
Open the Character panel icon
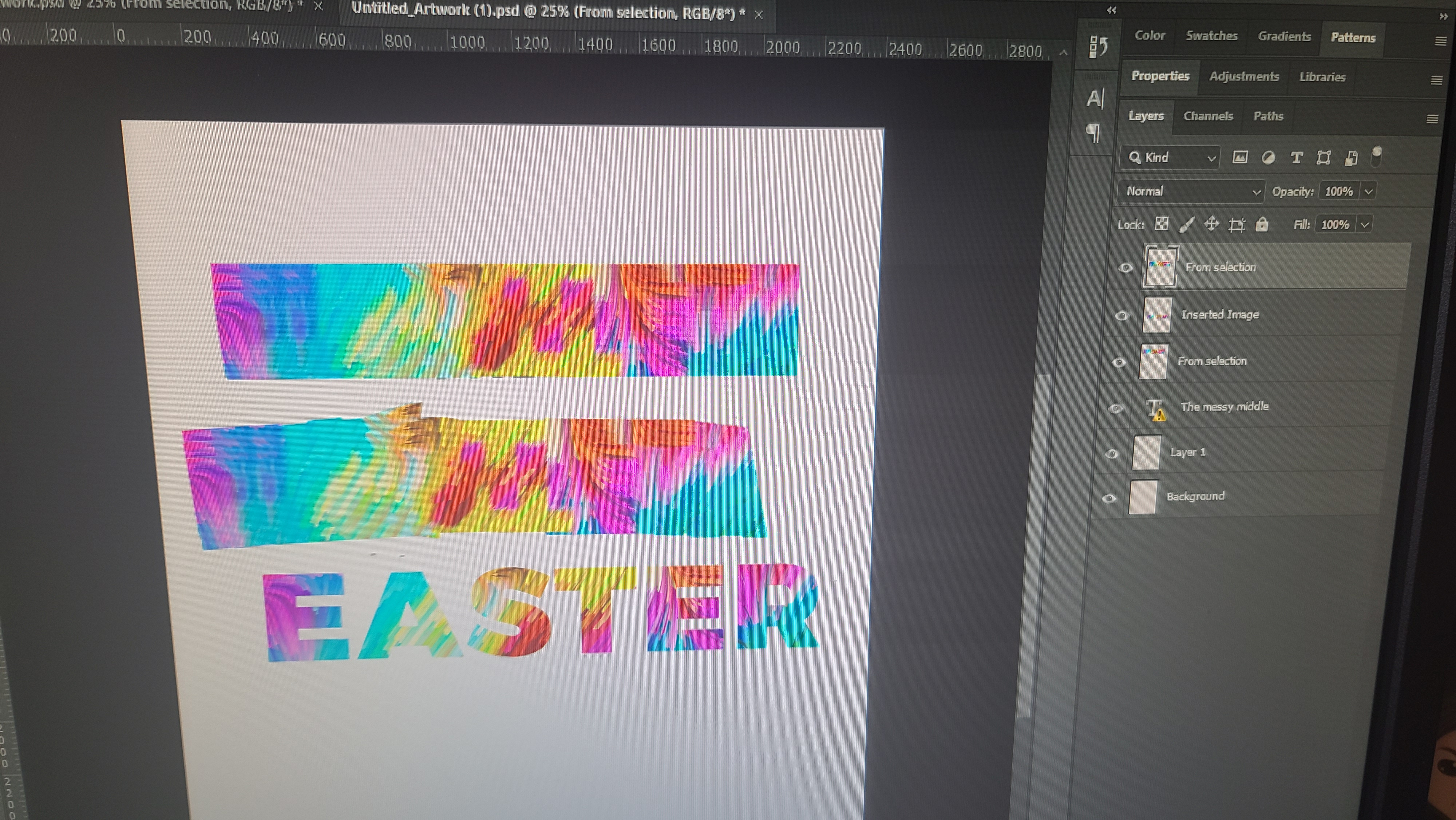(1095, 98)
